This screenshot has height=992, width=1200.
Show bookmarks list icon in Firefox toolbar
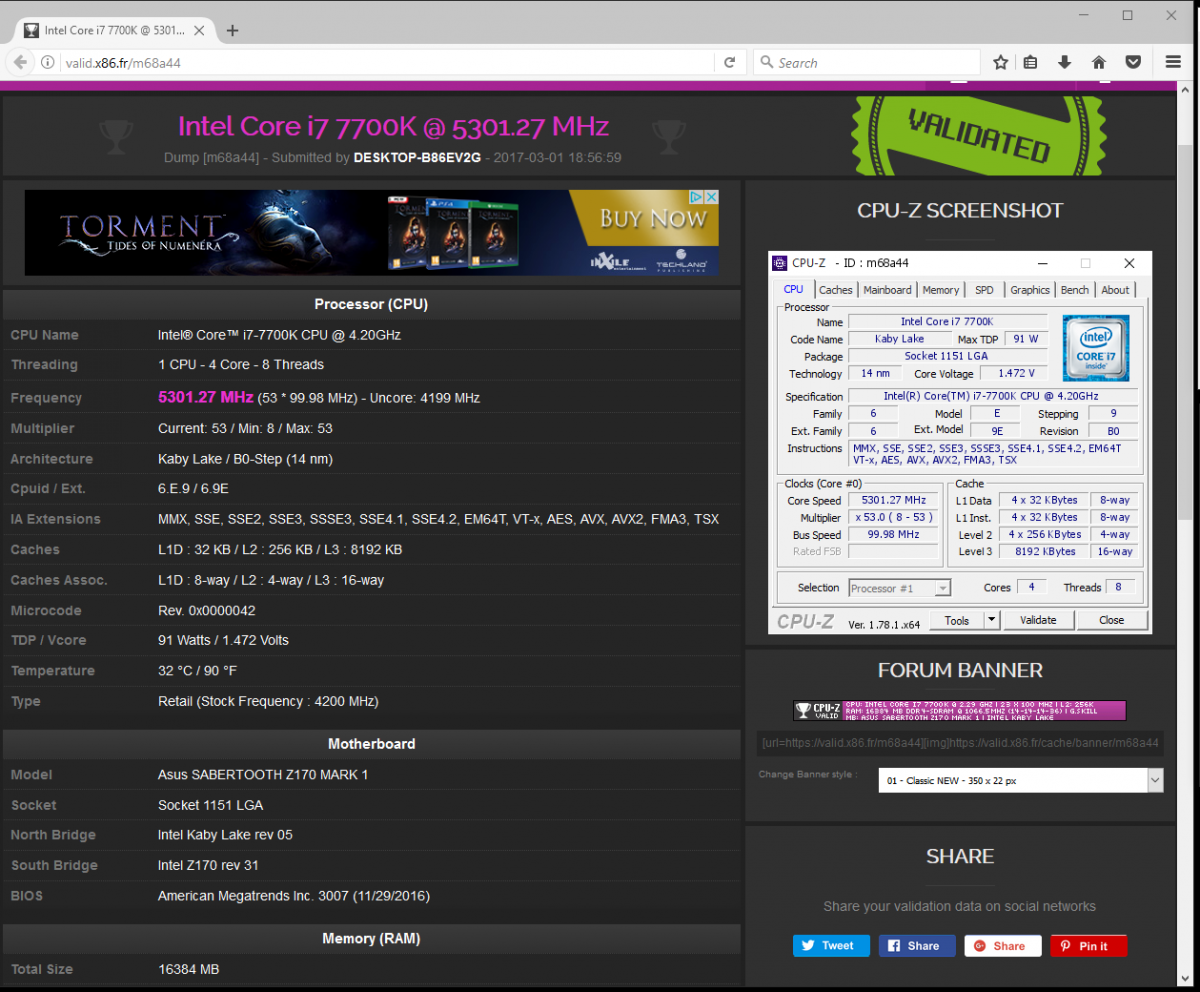[x=1031, y=62]
